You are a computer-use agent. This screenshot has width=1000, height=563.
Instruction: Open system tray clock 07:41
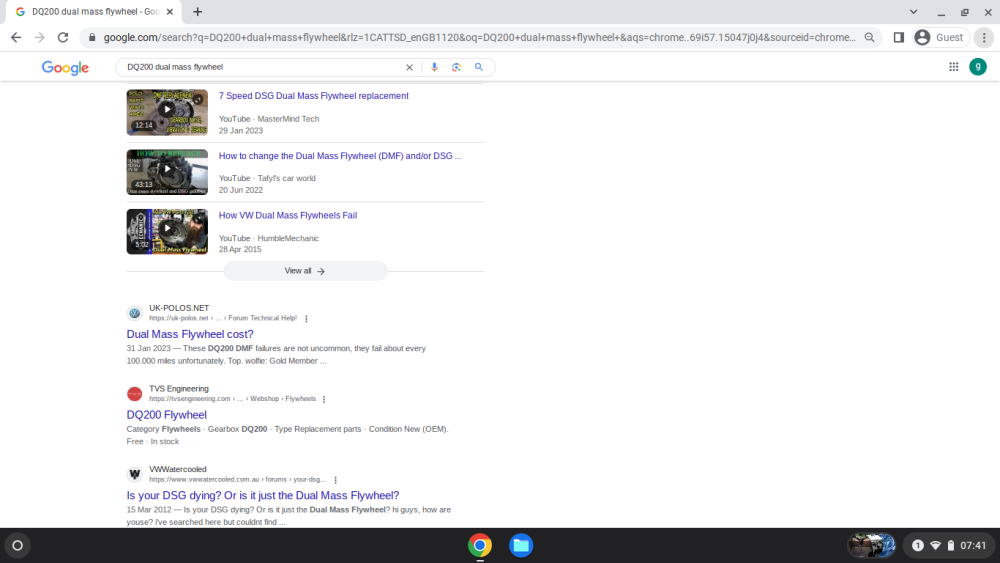pos(973,545)
